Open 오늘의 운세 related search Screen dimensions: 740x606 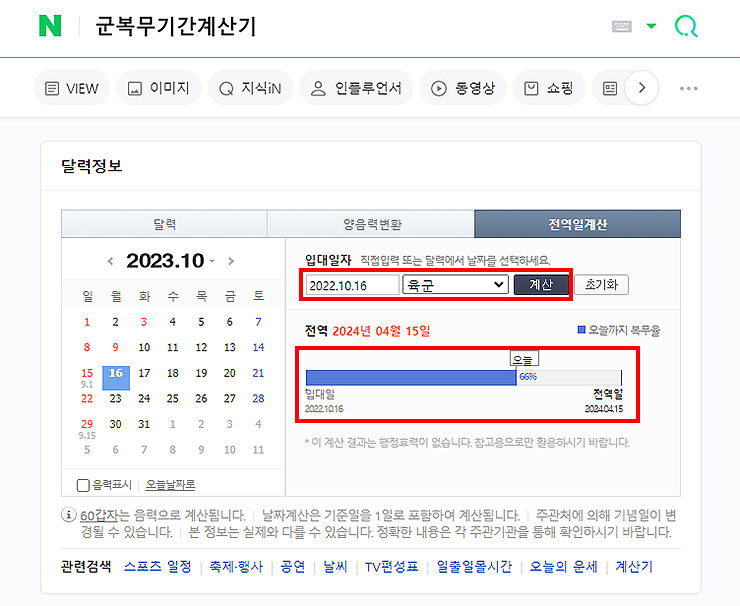coord(563,566)
